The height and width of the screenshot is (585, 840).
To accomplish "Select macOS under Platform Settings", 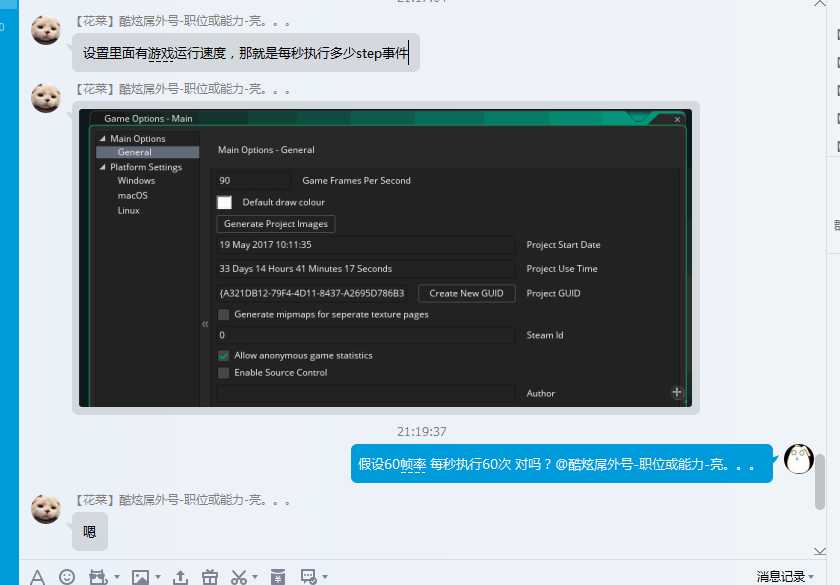I will pyautogui.click(x=132, y=196).
